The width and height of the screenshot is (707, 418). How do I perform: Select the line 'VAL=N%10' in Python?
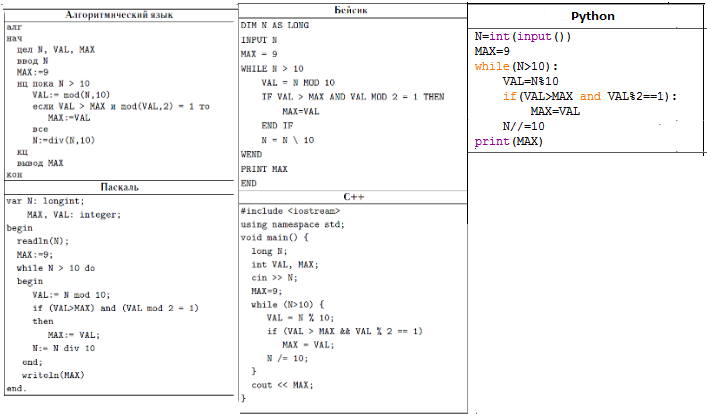tap(531, 81)
